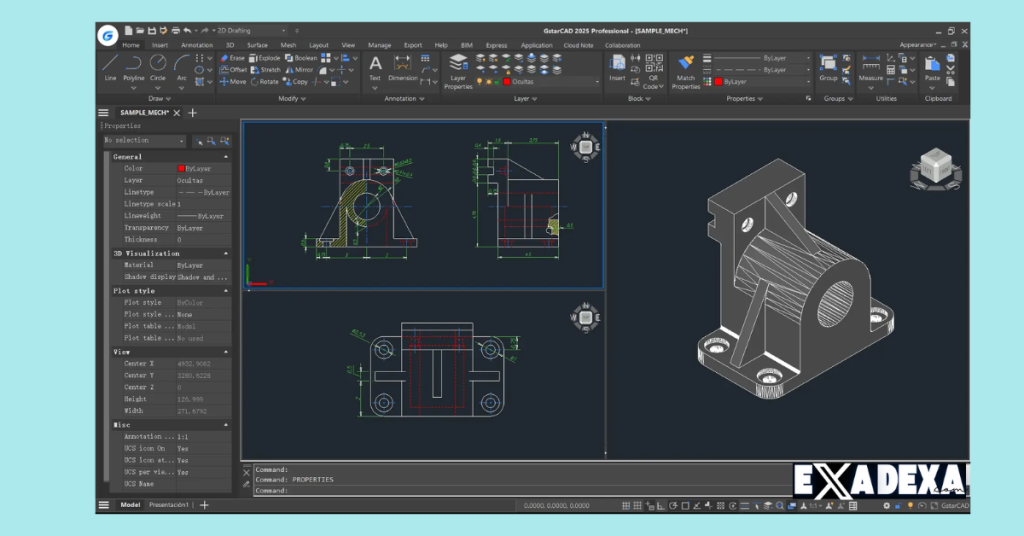
Task: Toggle lineweight display in status bar
Action: 744,505
